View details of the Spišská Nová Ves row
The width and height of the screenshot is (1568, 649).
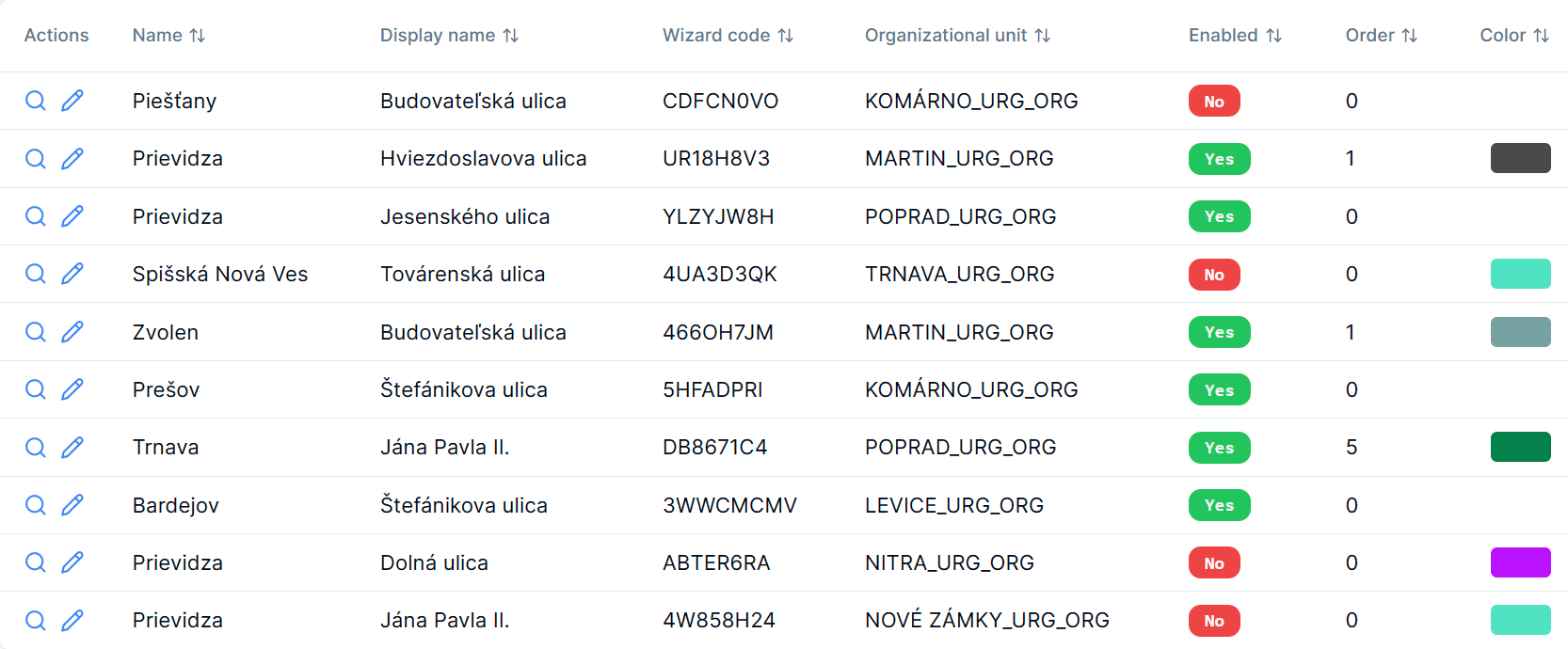(36, 274)
